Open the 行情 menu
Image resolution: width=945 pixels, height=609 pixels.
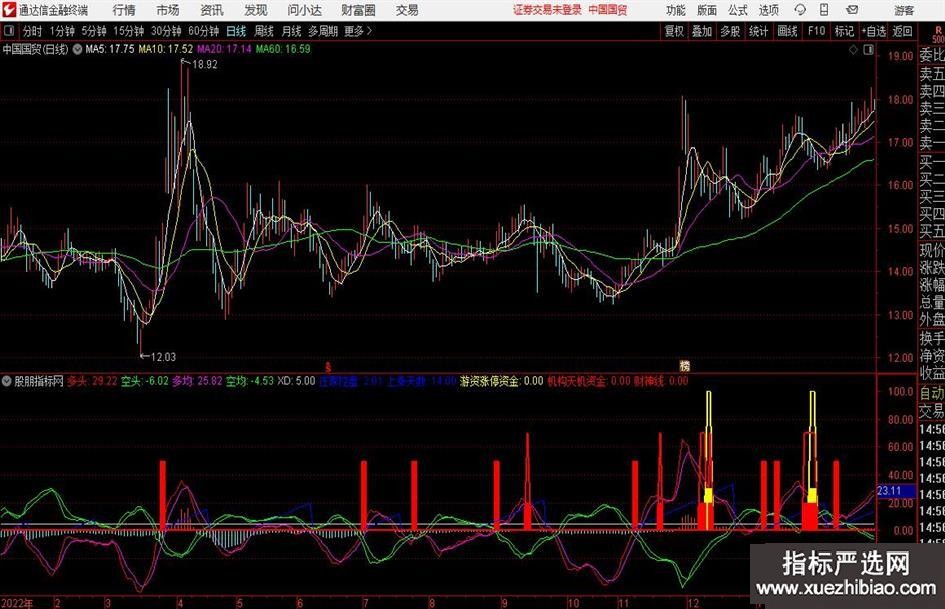click(124, 10)
